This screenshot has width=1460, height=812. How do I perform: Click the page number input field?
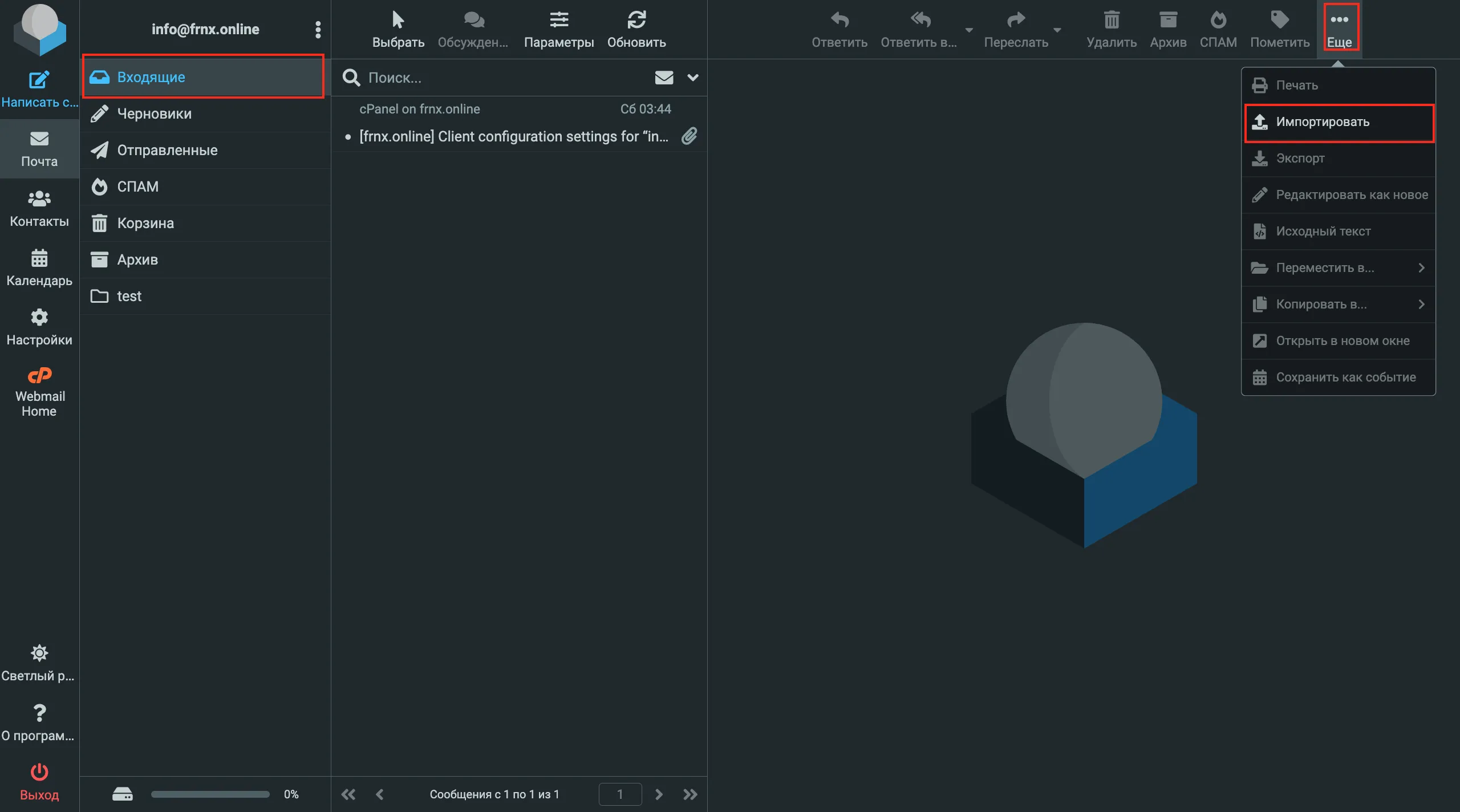[620, 794]
